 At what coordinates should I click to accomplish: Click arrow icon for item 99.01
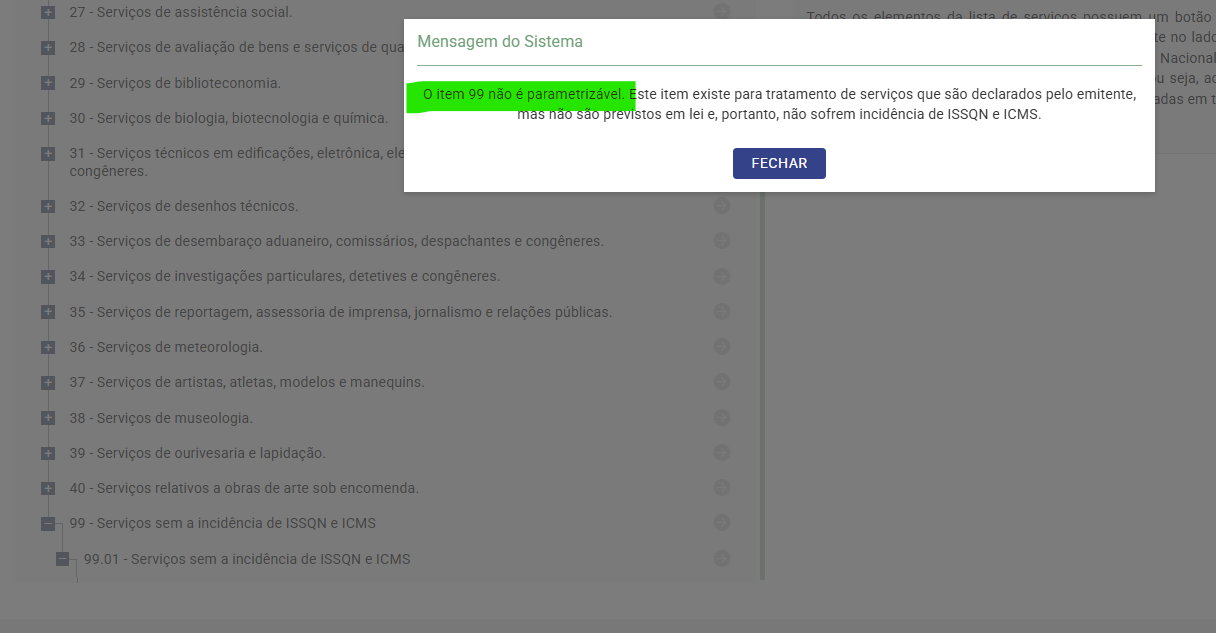tap(722, 558)
